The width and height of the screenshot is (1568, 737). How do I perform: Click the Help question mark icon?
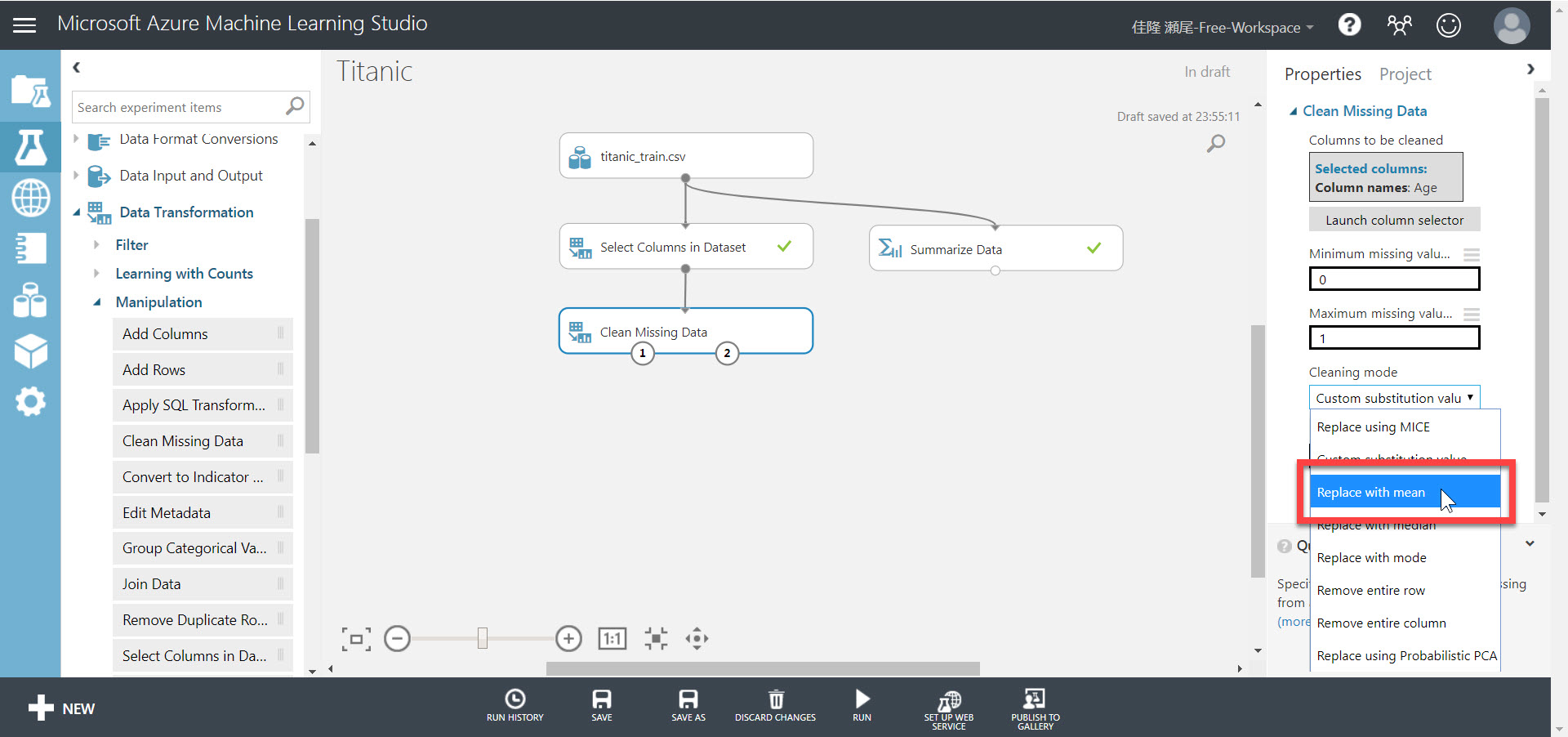(x=1350, y=25)
